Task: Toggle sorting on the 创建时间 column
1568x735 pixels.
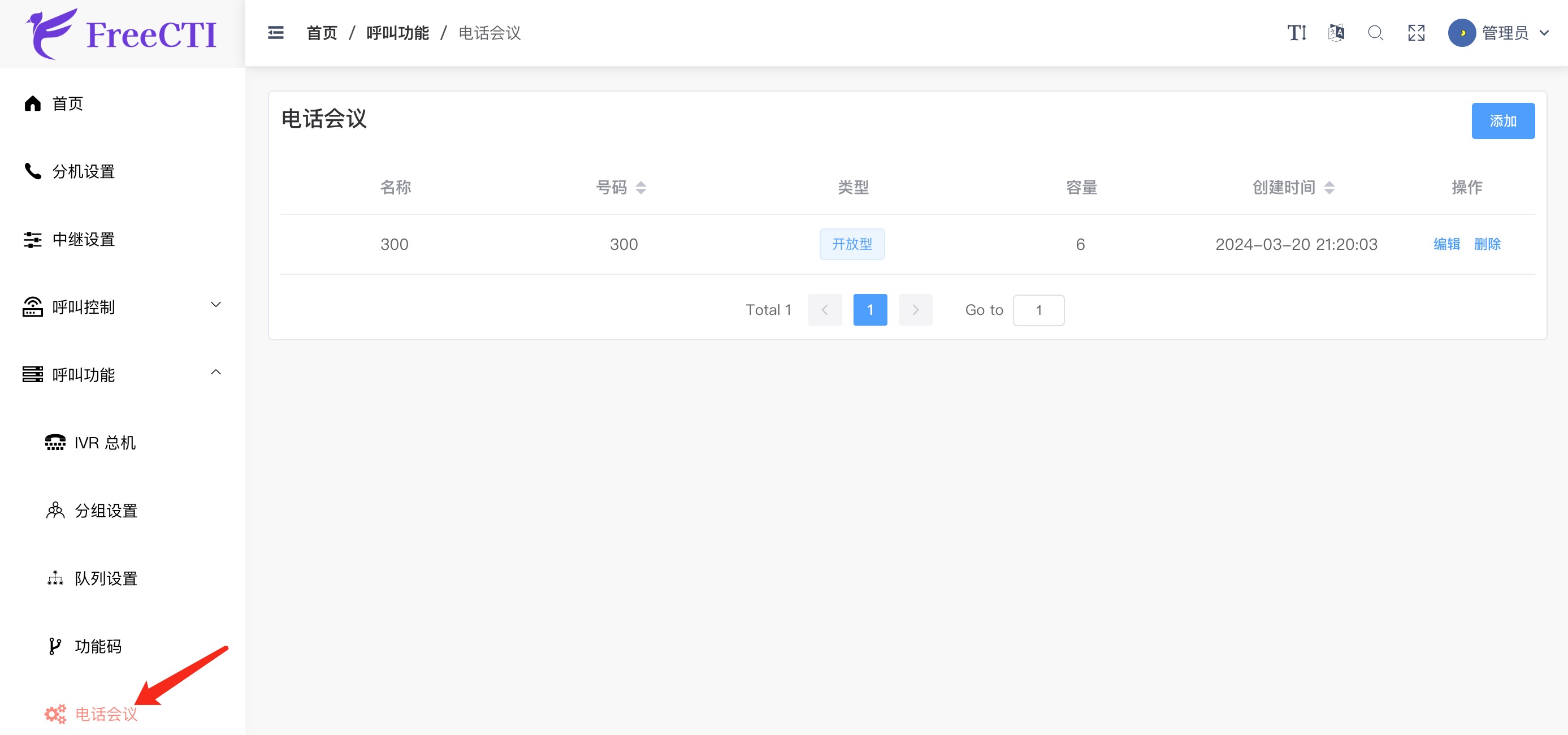Action: [1330, 188]
